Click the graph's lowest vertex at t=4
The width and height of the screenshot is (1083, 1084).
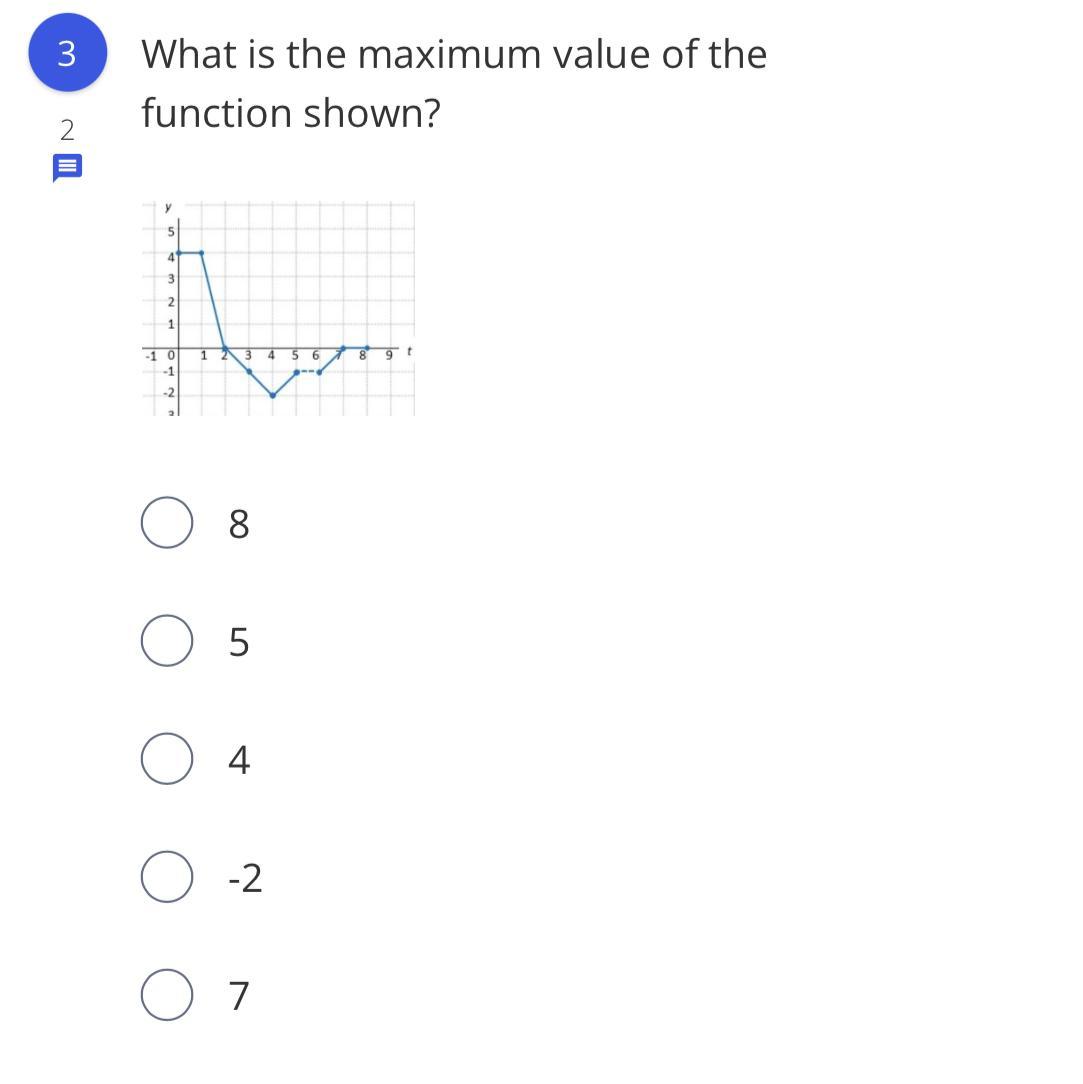coord(272,395)
